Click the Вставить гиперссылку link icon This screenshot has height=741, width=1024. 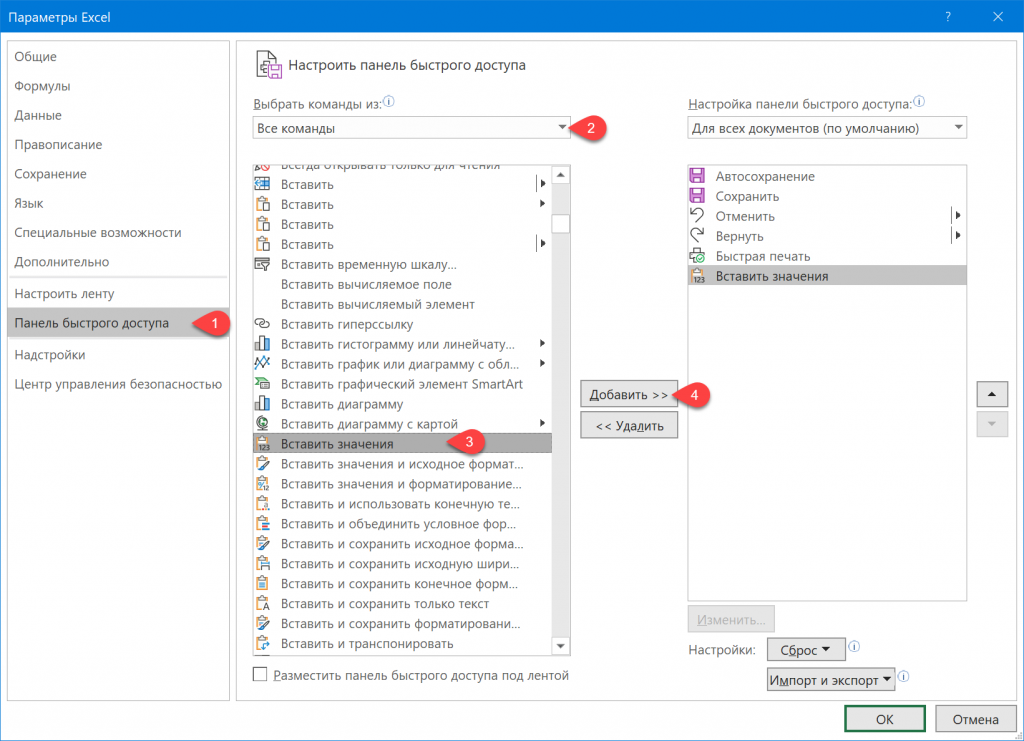tap(263, 324)
